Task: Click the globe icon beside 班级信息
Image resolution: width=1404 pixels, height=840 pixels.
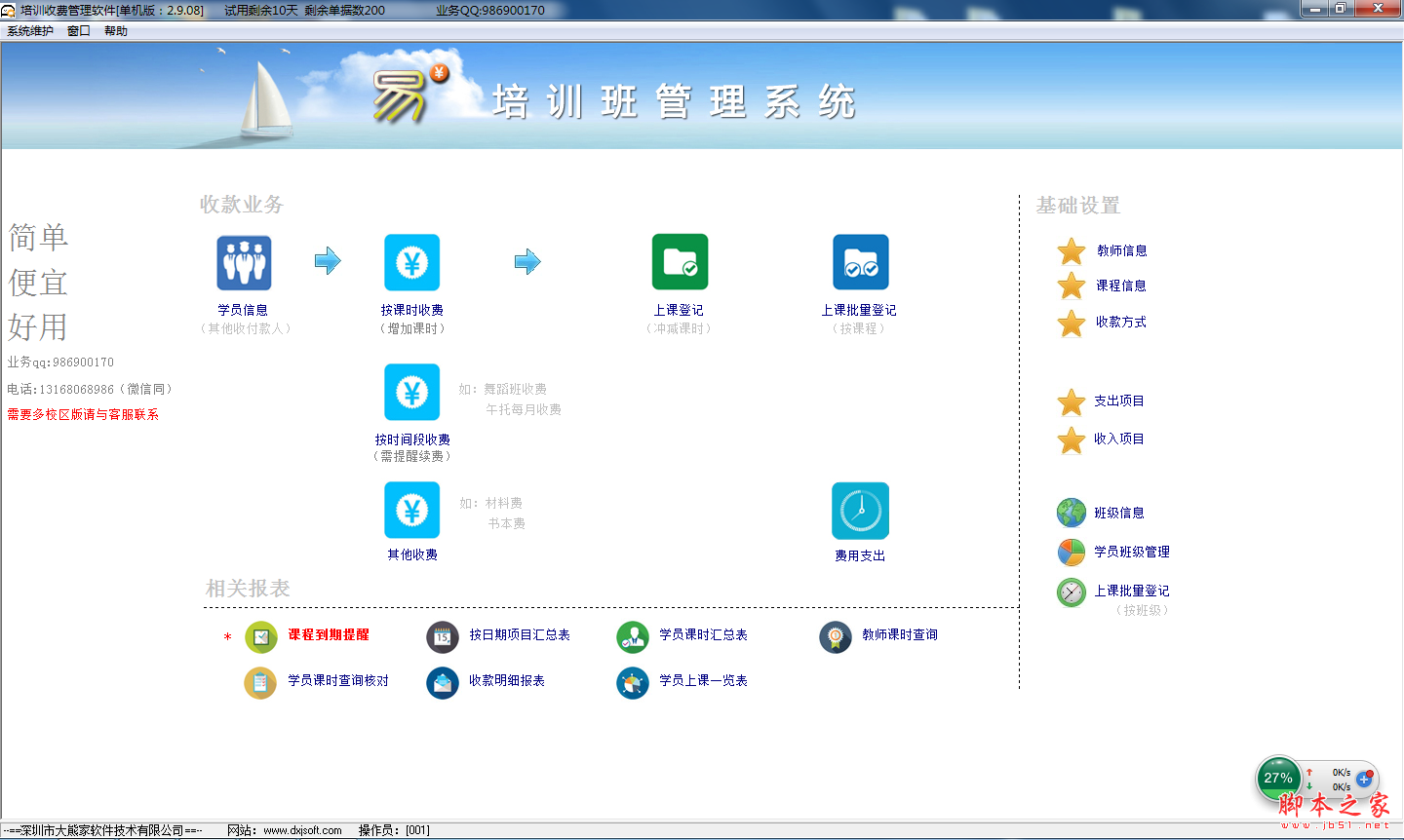Action: pos(1072,513)
